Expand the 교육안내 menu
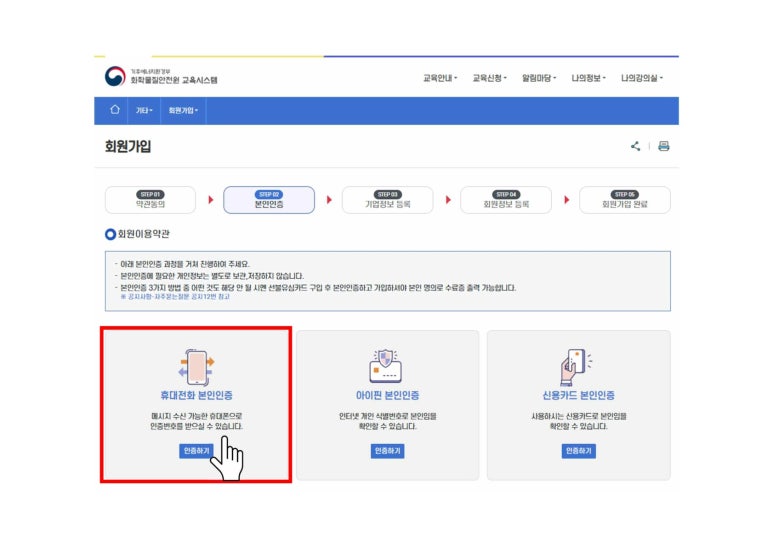 click(439, 78)
